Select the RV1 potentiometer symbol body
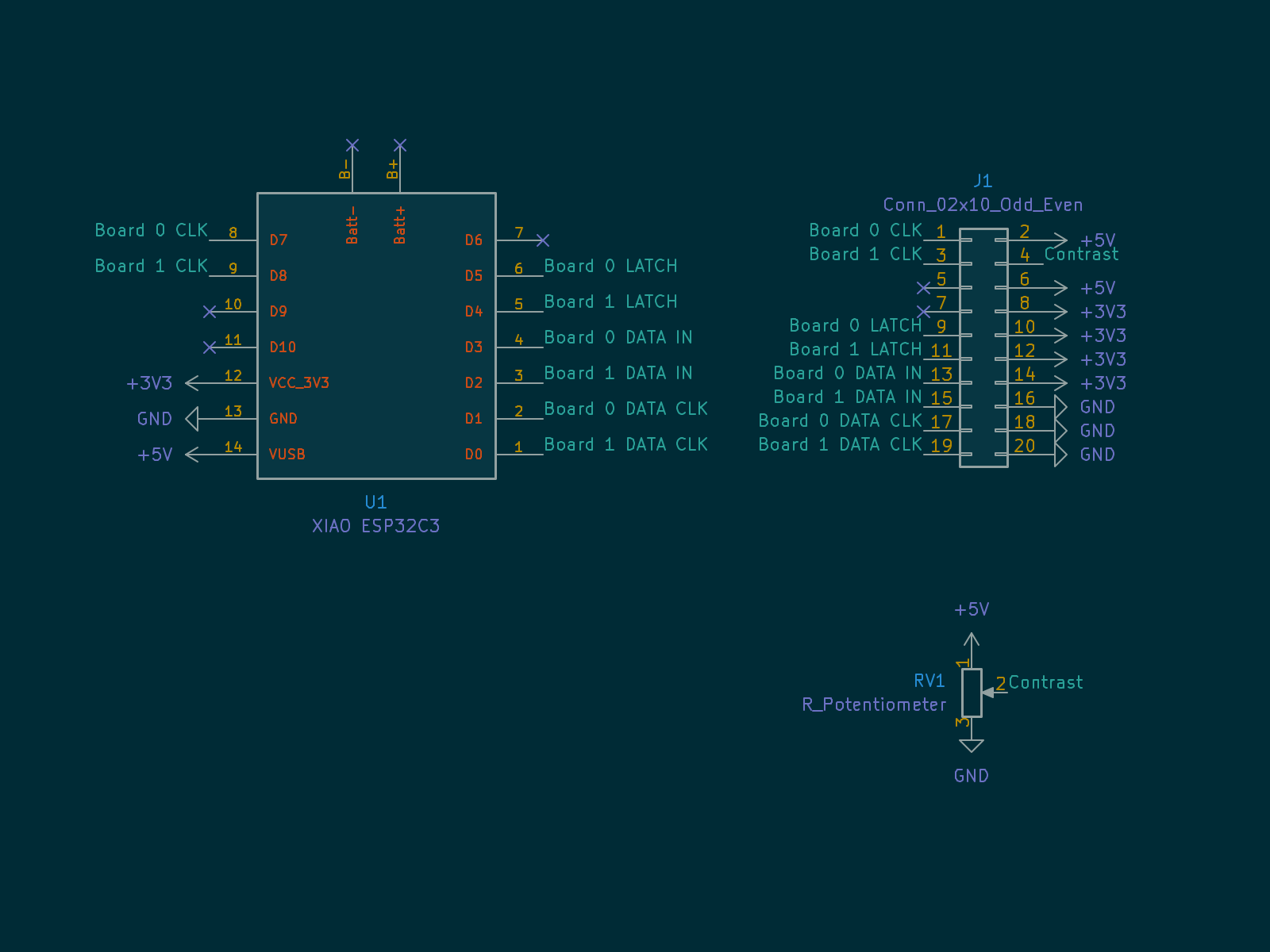This screenshot has height=952, width=1270. pyautogui.click(x=972, y=693)
